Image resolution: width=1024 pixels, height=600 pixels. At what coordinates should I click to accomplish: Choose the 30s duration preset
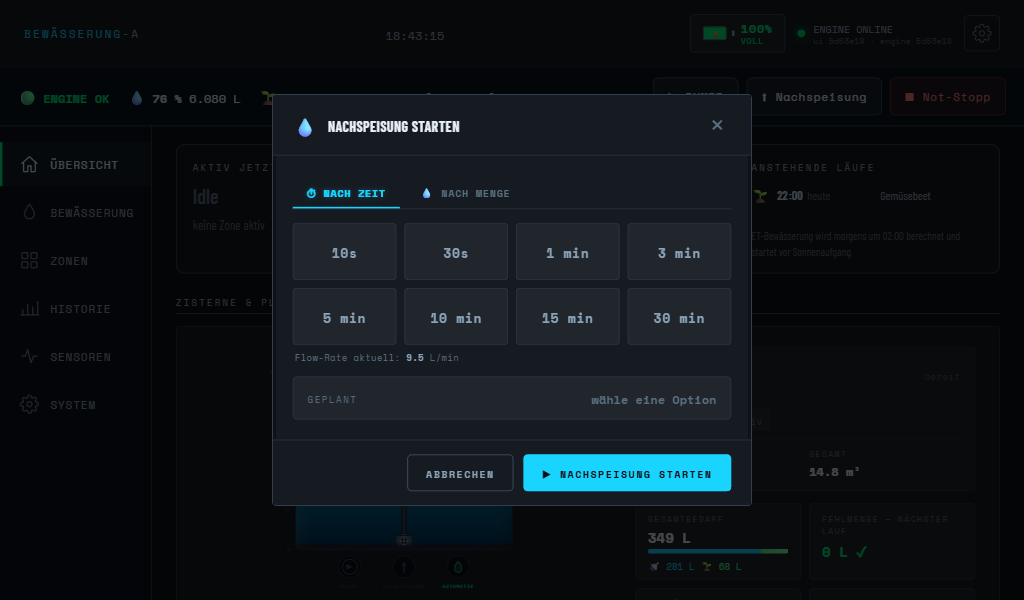[x=456, y=252]
